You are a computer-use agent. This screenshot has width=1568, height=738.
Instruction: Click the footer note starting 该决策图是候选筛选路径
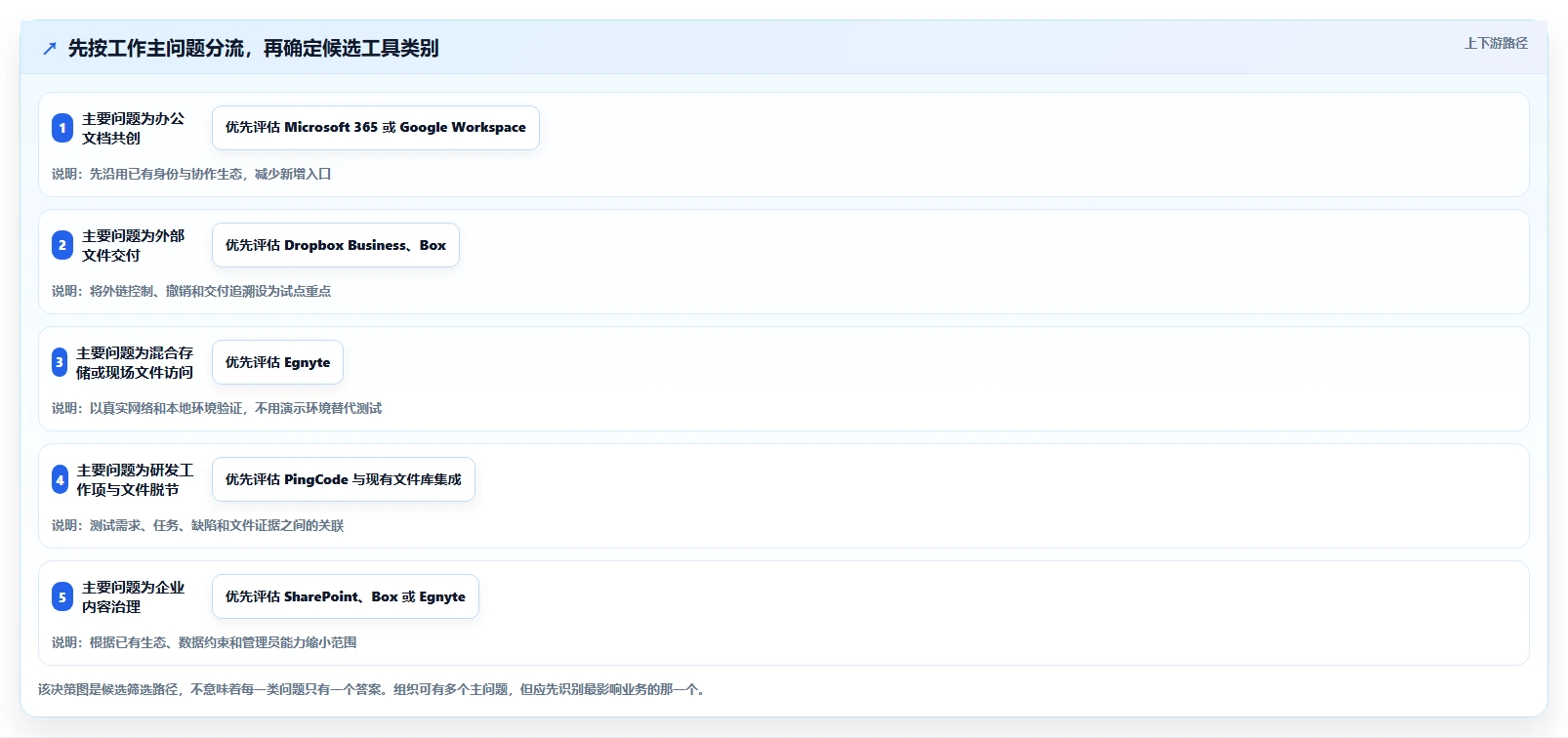[374, 689]
